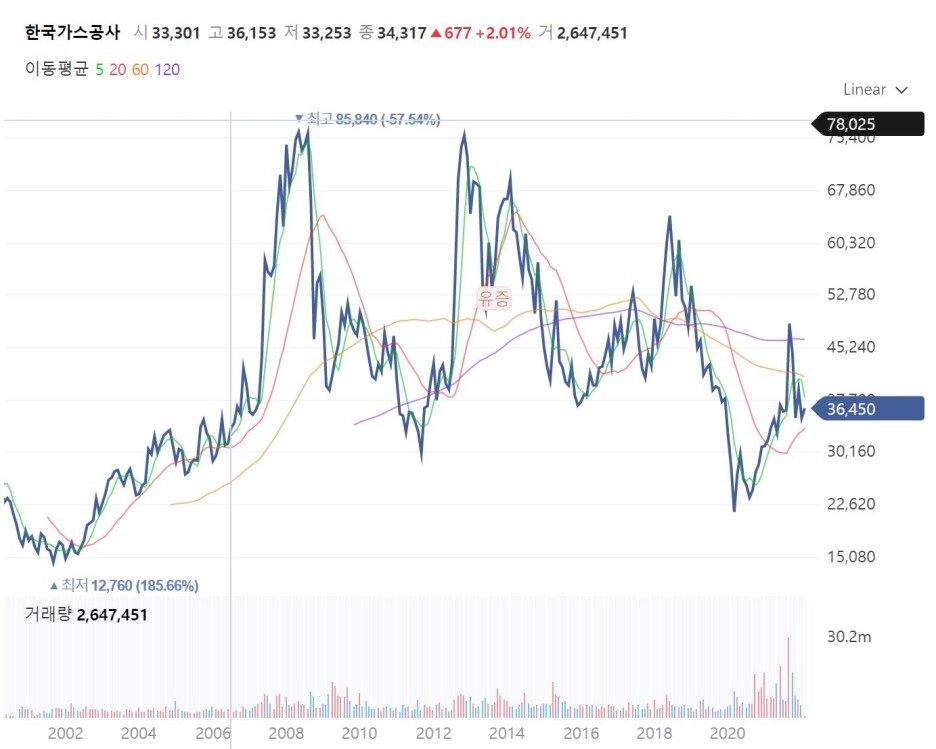This screenshot has width=936, height=749.
Task: Click the change percentage +2.01%
Action: point(503,33)
